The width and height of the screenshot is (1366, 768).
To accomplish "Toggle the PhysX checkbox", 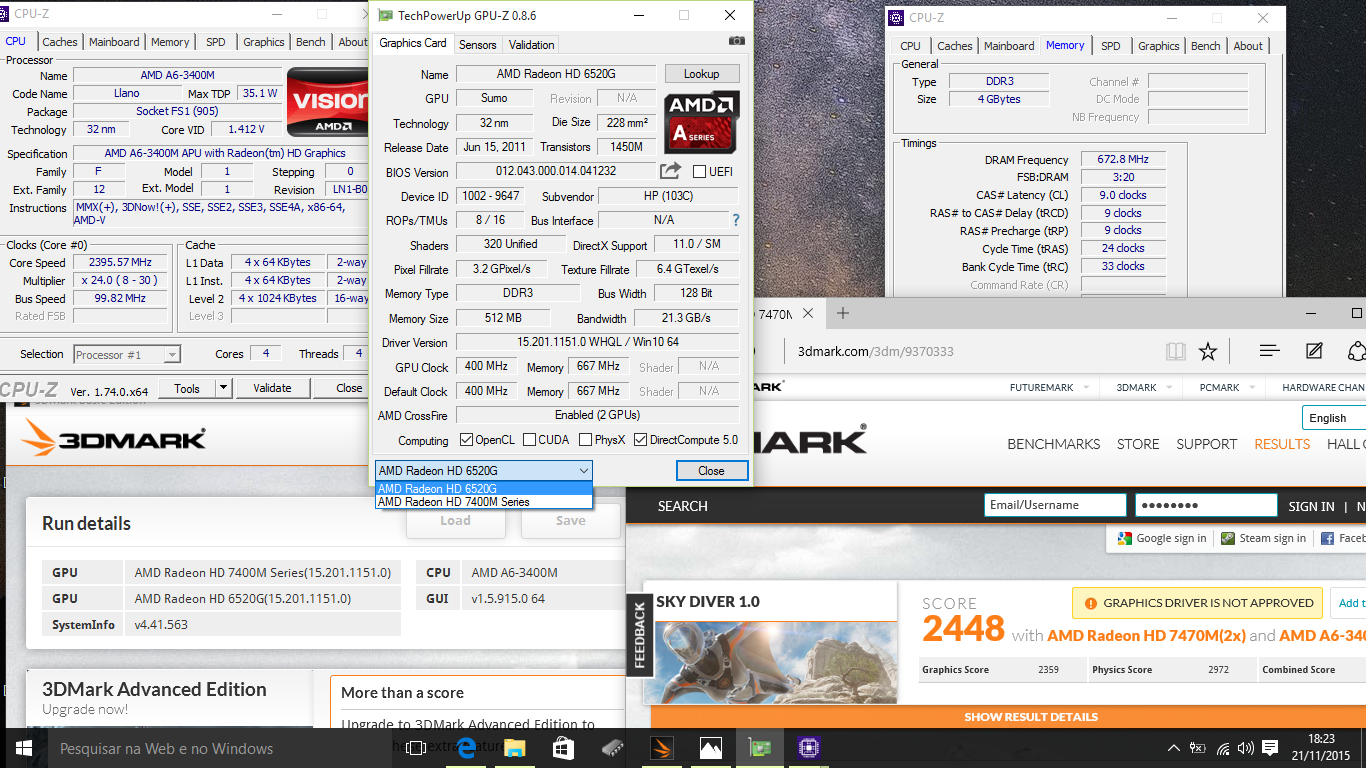I will [x=584, y=440].
